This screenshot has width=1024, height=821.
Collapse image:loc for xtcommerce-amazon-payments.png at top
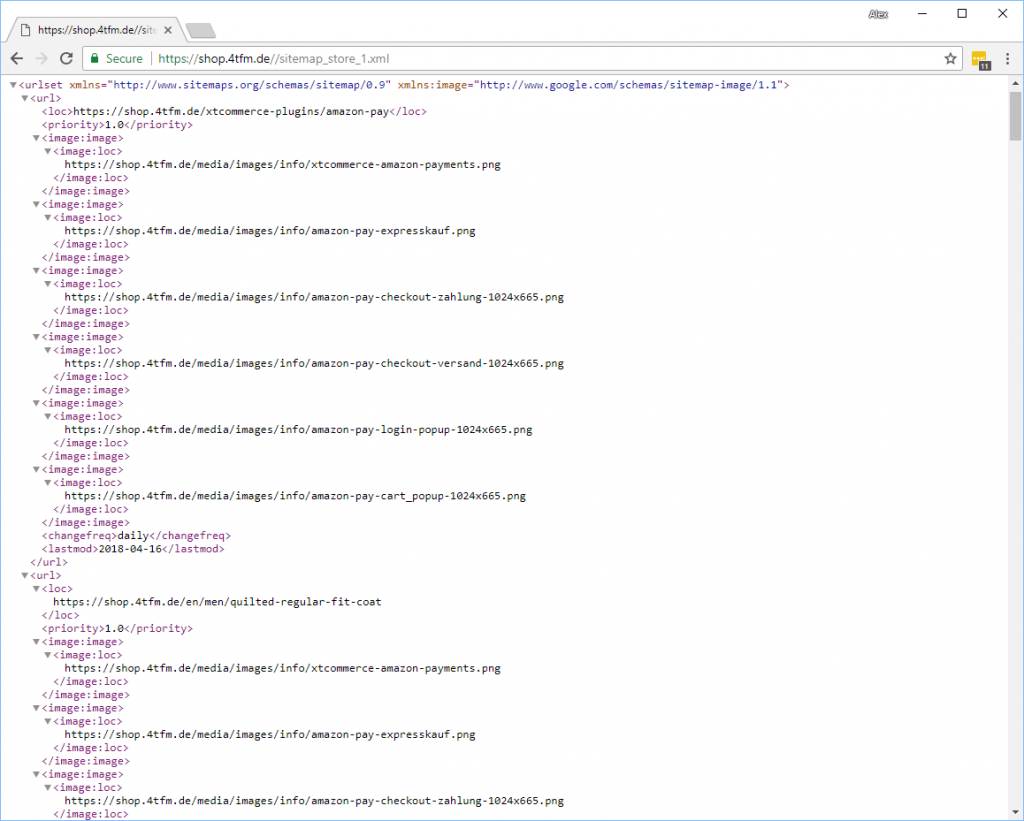(x=47, y=152)
